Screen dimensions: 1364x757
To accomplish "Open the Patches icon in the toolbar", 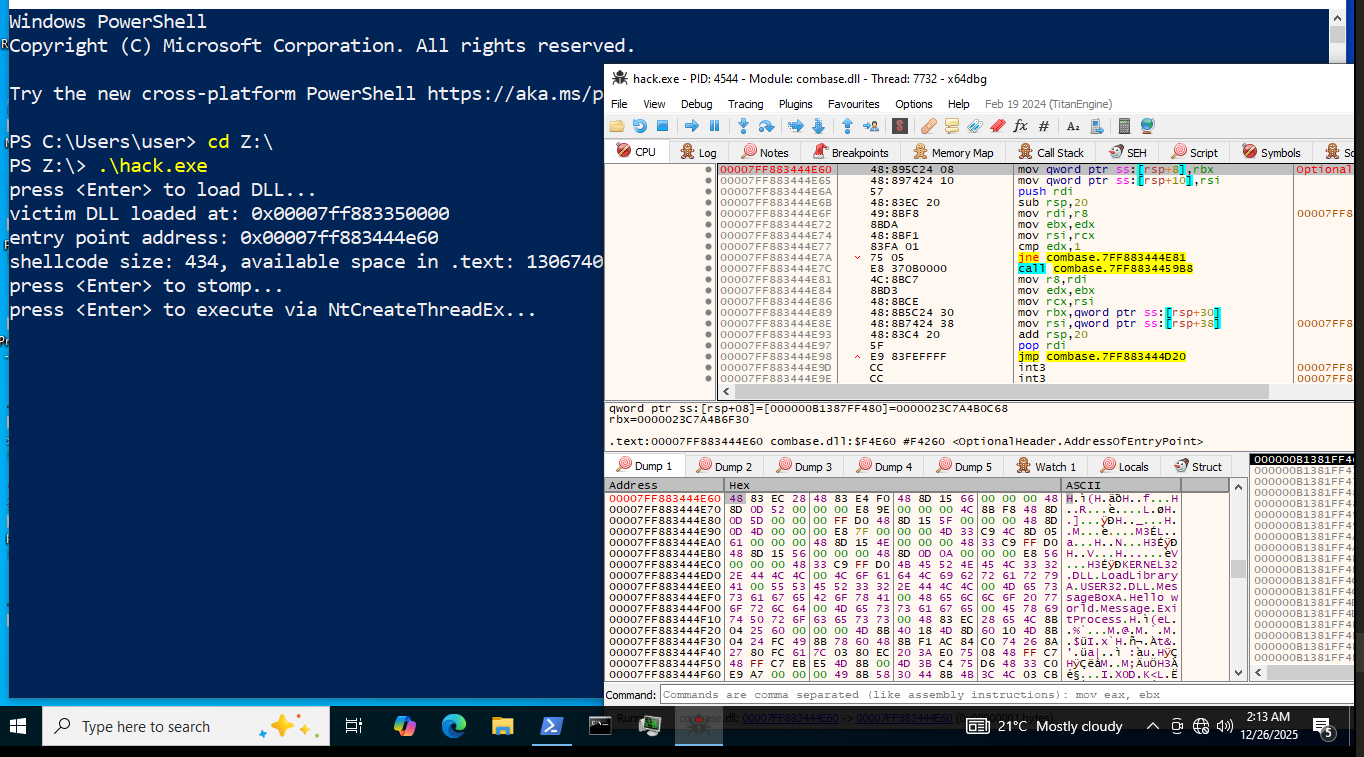I will point(929,126).
